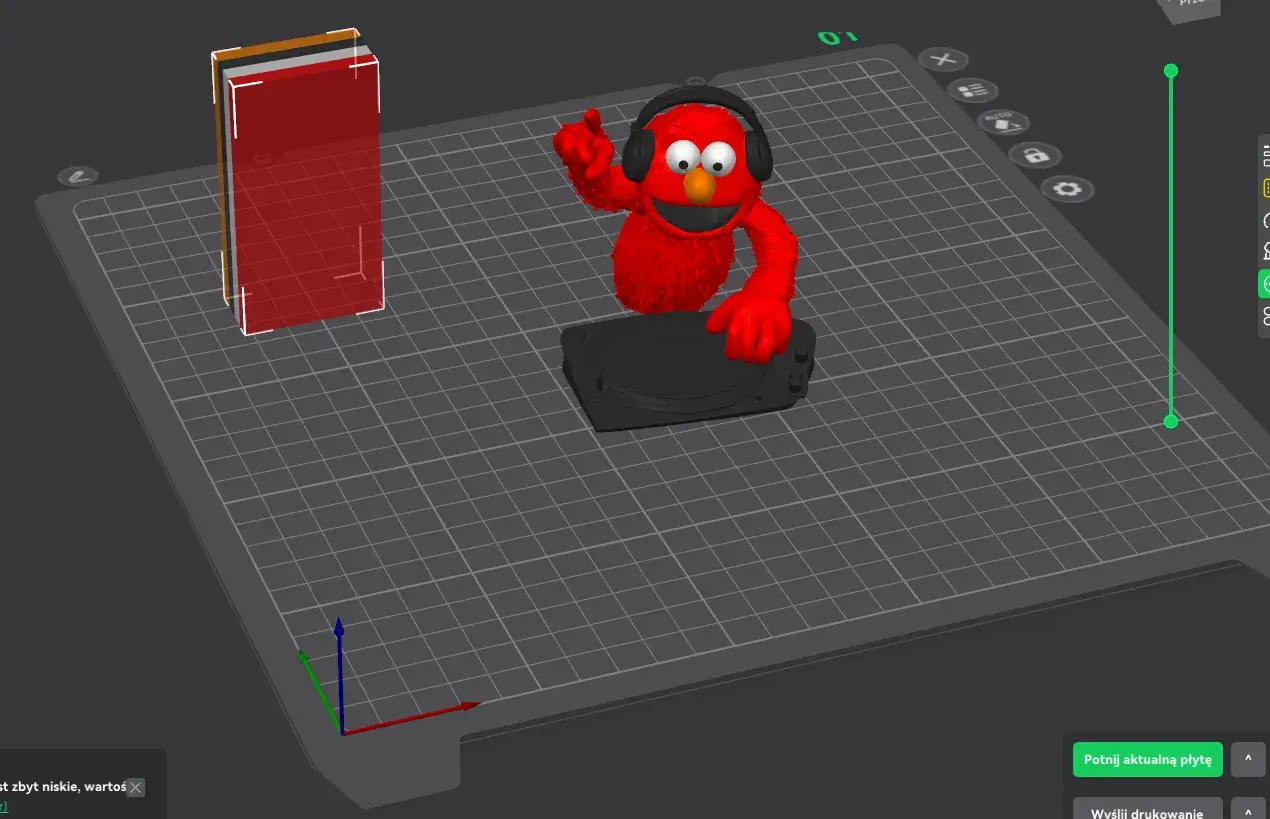Image resolution: width=1270 pixels, height=819 pixels.
Task: Click the plate arrange list icon
Action: pos(973,91)
